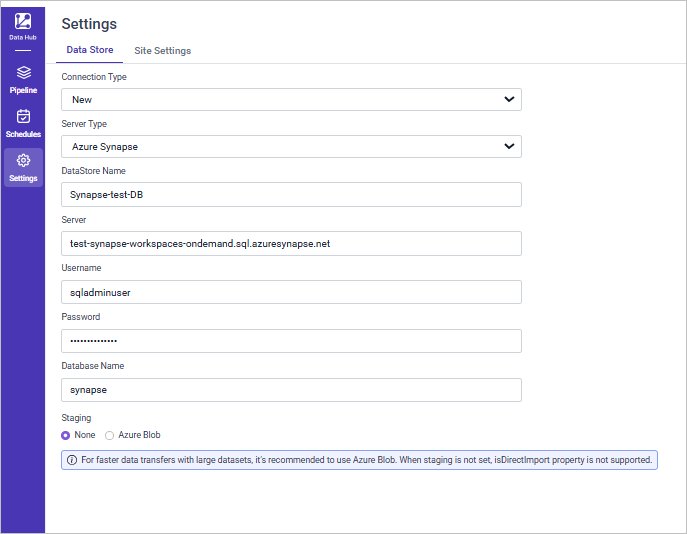This screenshot has width=687, height=534.
Task: Focus the Username text box
Action: [290, 292]
